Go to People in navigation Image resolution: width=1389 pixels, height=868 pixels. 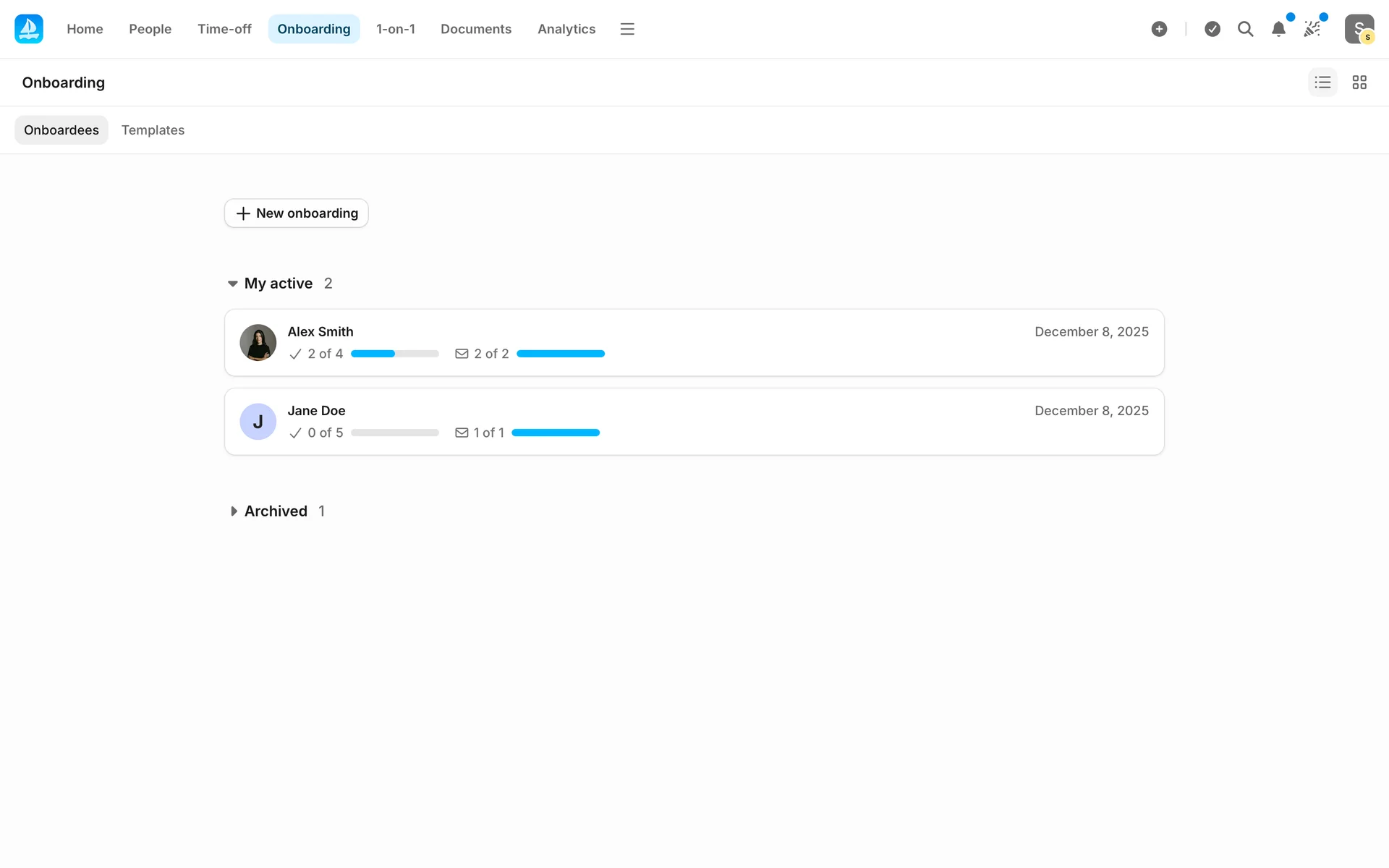pyautogui.click(x=150, y=29)
